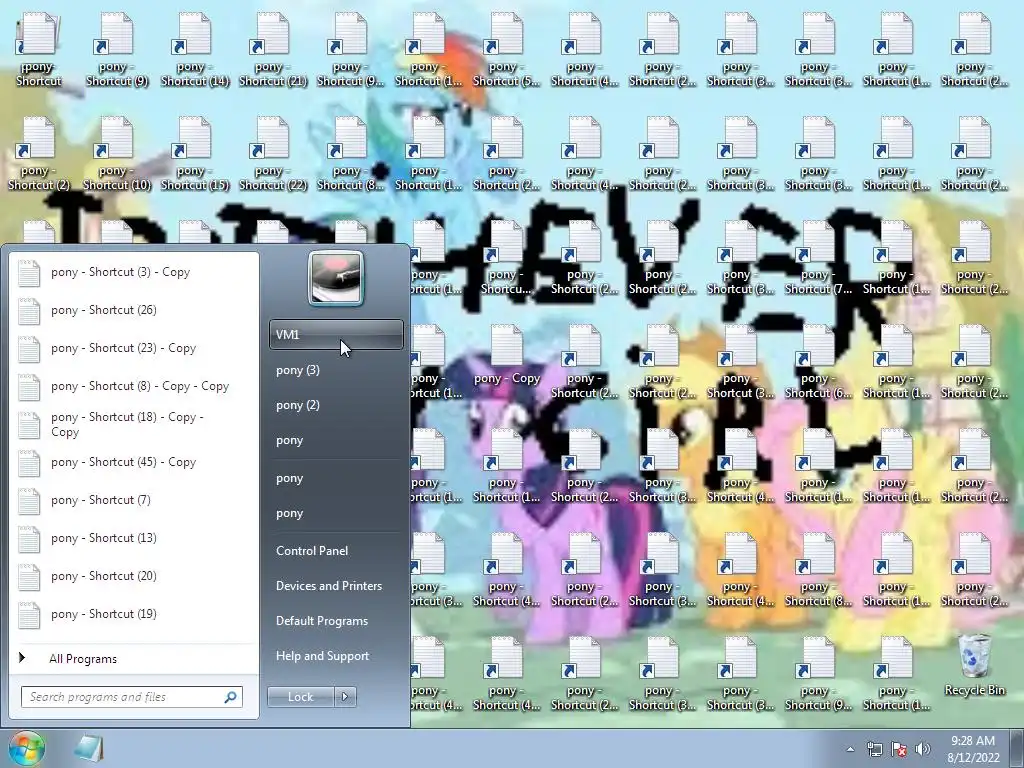Launch pony - Shortcut (3) - Copy
The image size is (1024, 768).
(134, 272)
